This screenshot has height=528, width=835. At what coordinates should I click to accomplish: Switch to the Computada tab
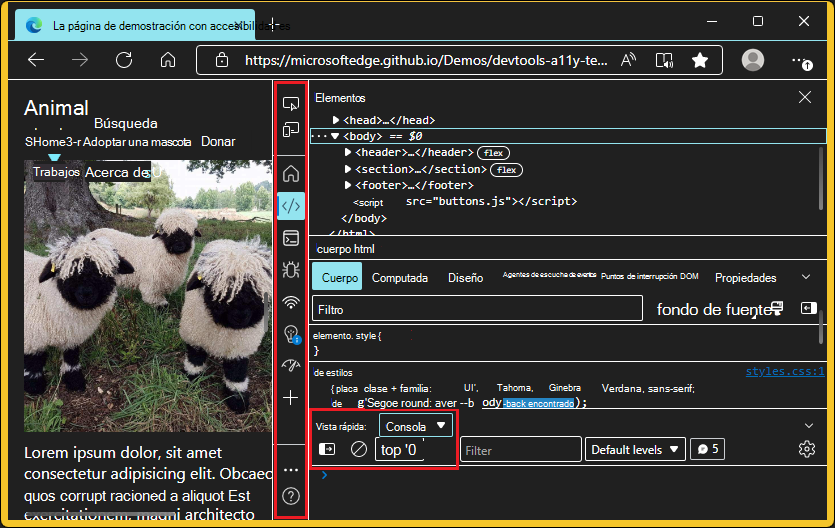(x=399, y=278)
